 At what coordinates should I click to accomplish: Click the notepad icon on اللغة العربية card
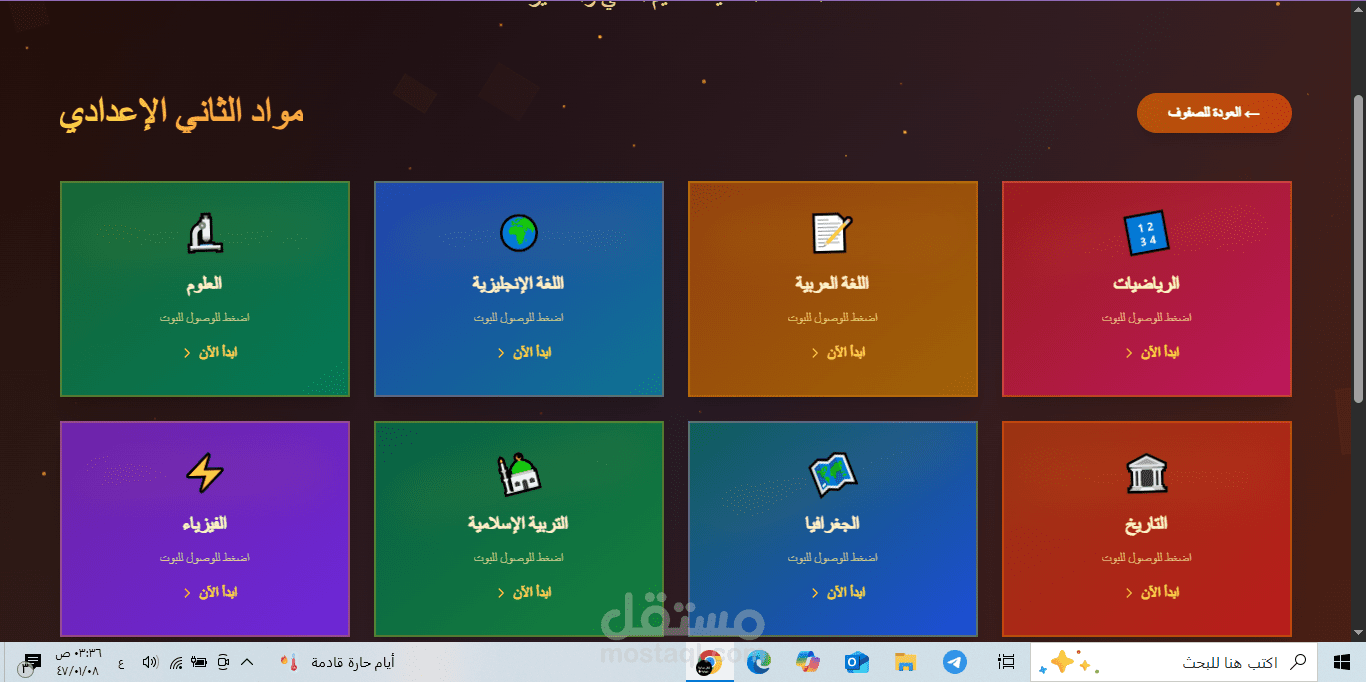(832, 233)
